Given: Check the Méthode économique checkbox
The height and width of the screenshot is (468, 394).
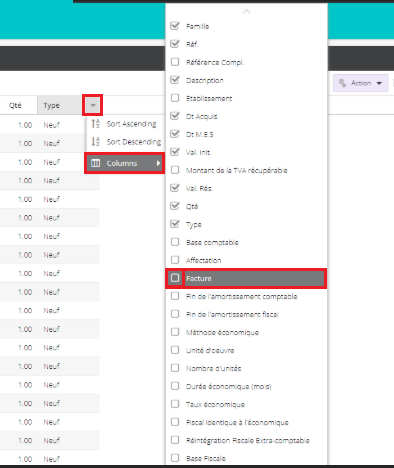Looking at the screenshot, I should coord(175,332).
